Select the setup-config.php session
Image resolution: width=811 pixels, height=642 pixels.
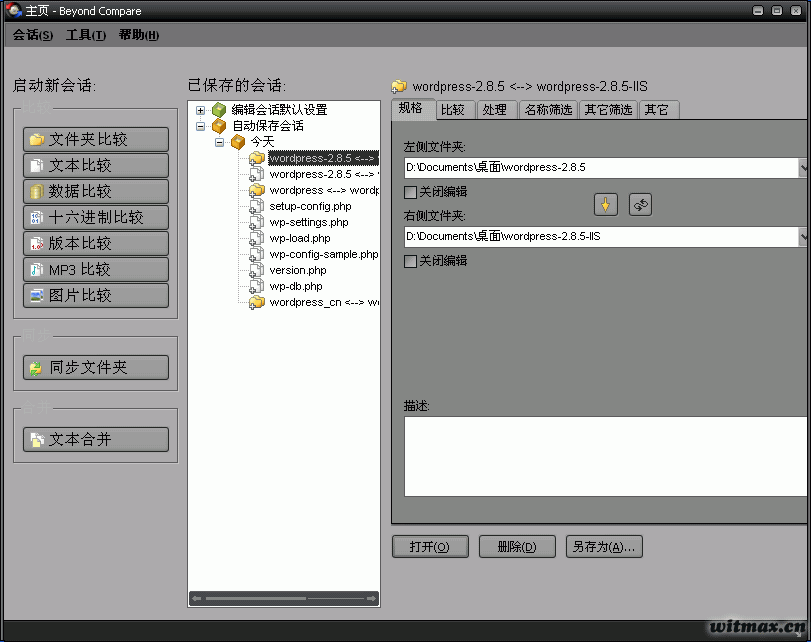[x=310, y=206]
